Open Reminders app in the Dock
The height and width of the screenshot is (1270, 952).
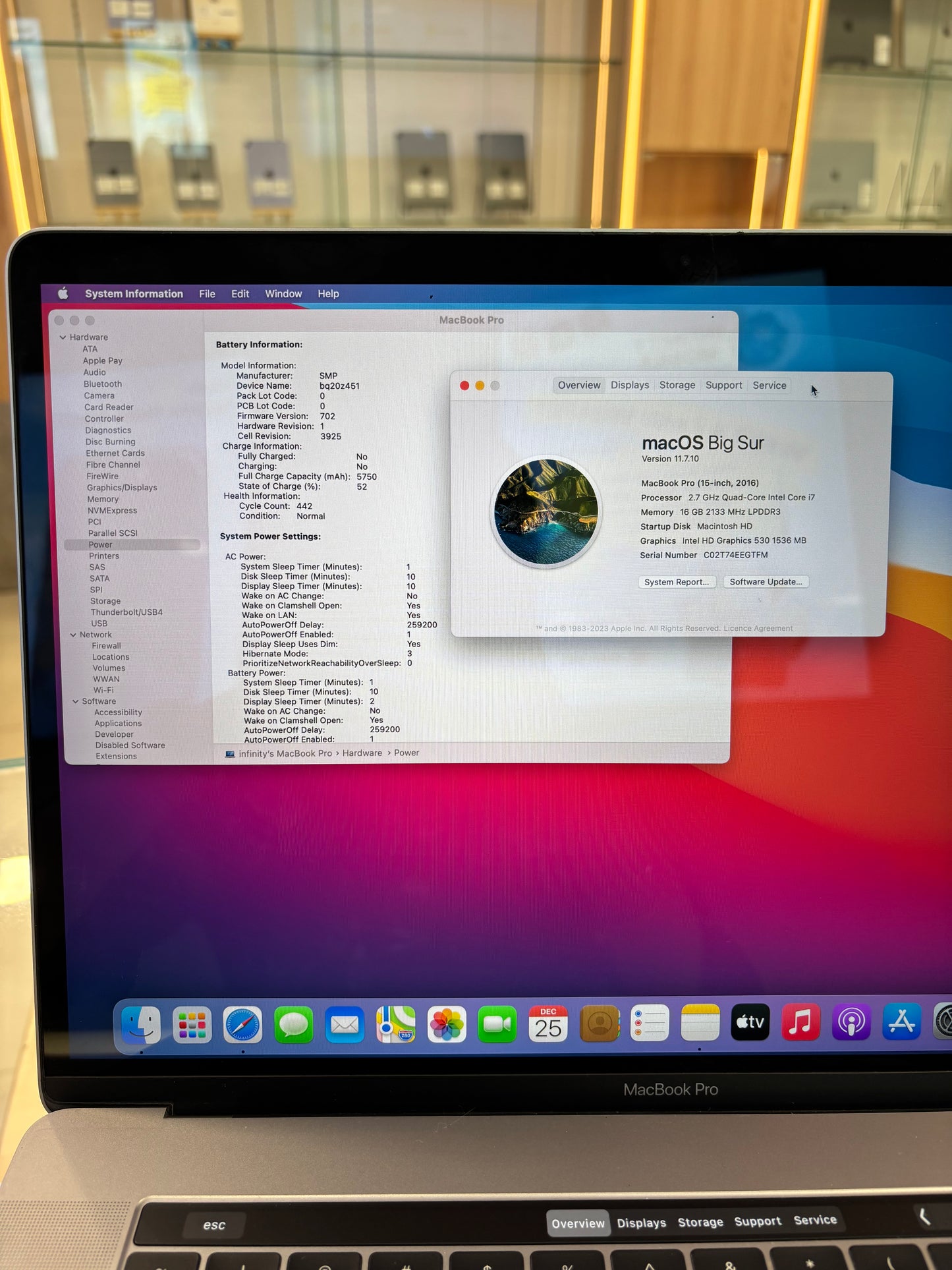point(650,1023)
